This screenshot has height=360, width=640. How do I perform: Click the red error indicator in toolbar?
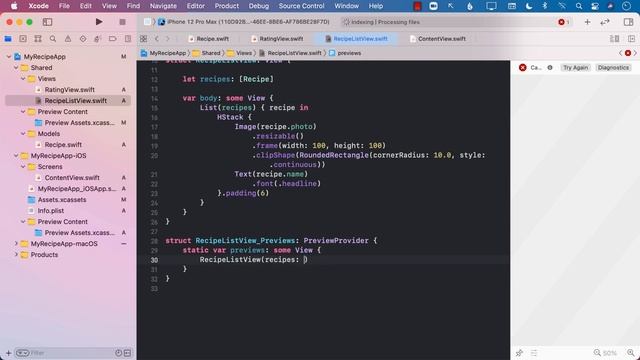[563, 22]
